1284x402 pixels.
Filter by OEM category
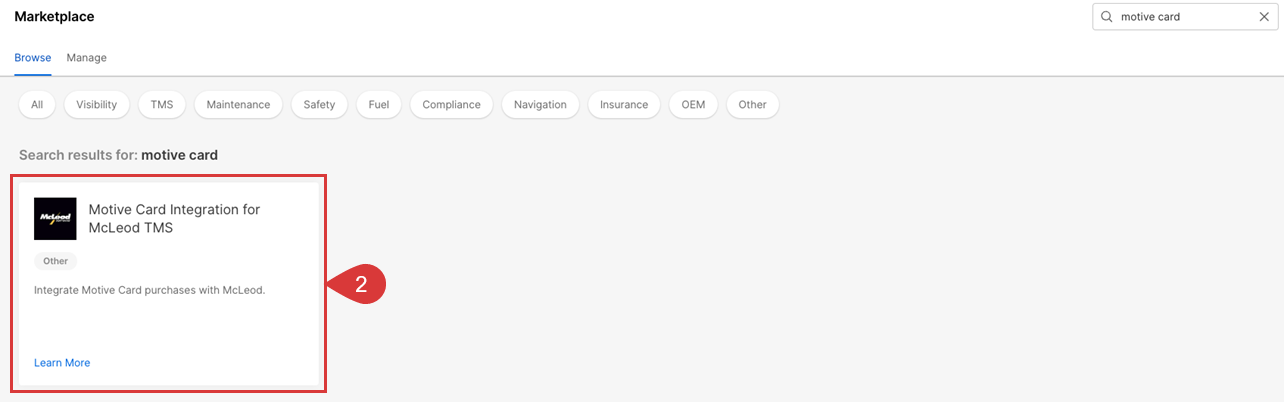(x=693, y=104)
